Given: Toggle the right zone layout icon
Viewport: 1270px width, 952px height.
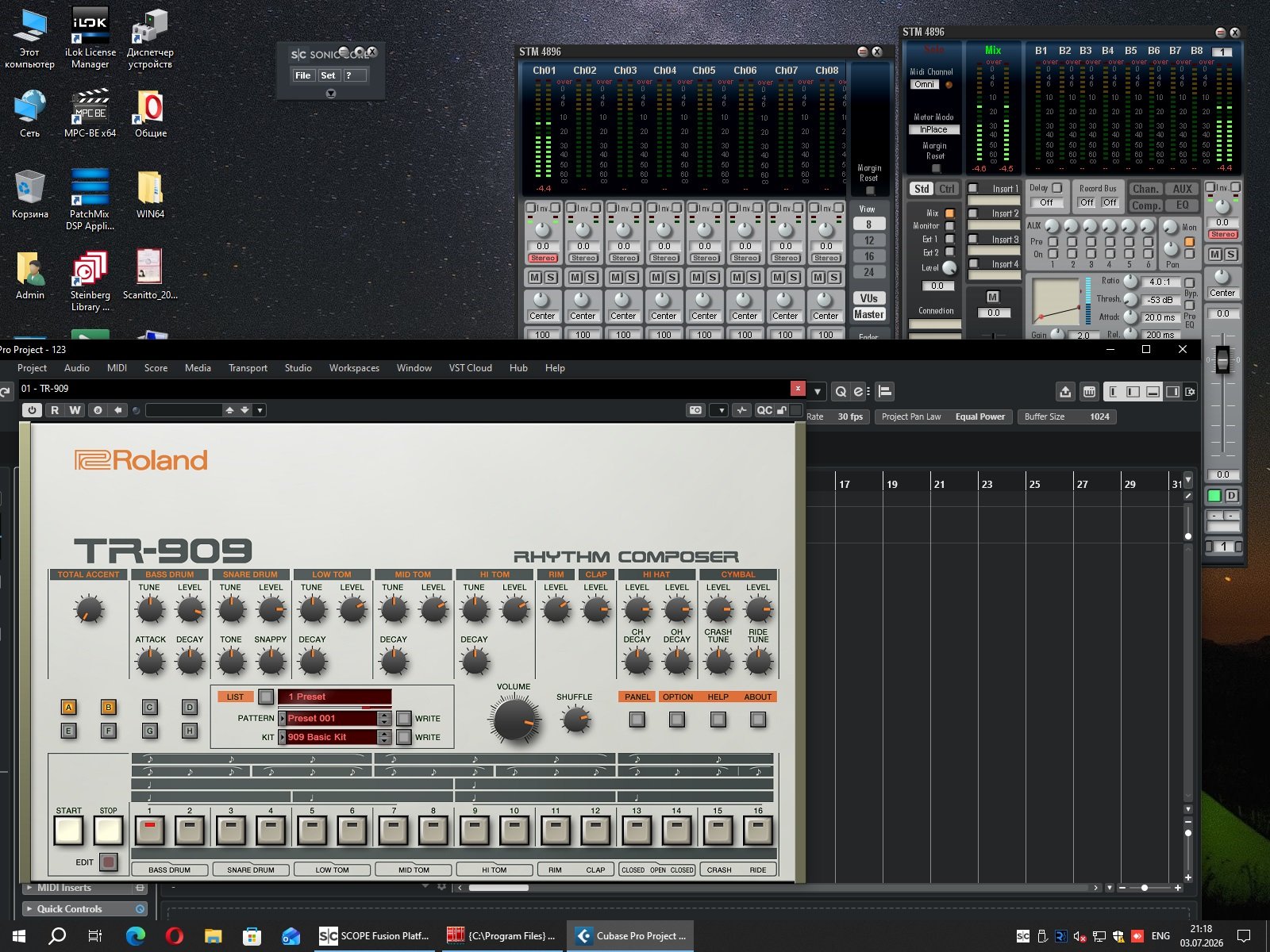Looking at the screenshot, I should tap(1172, 391).
